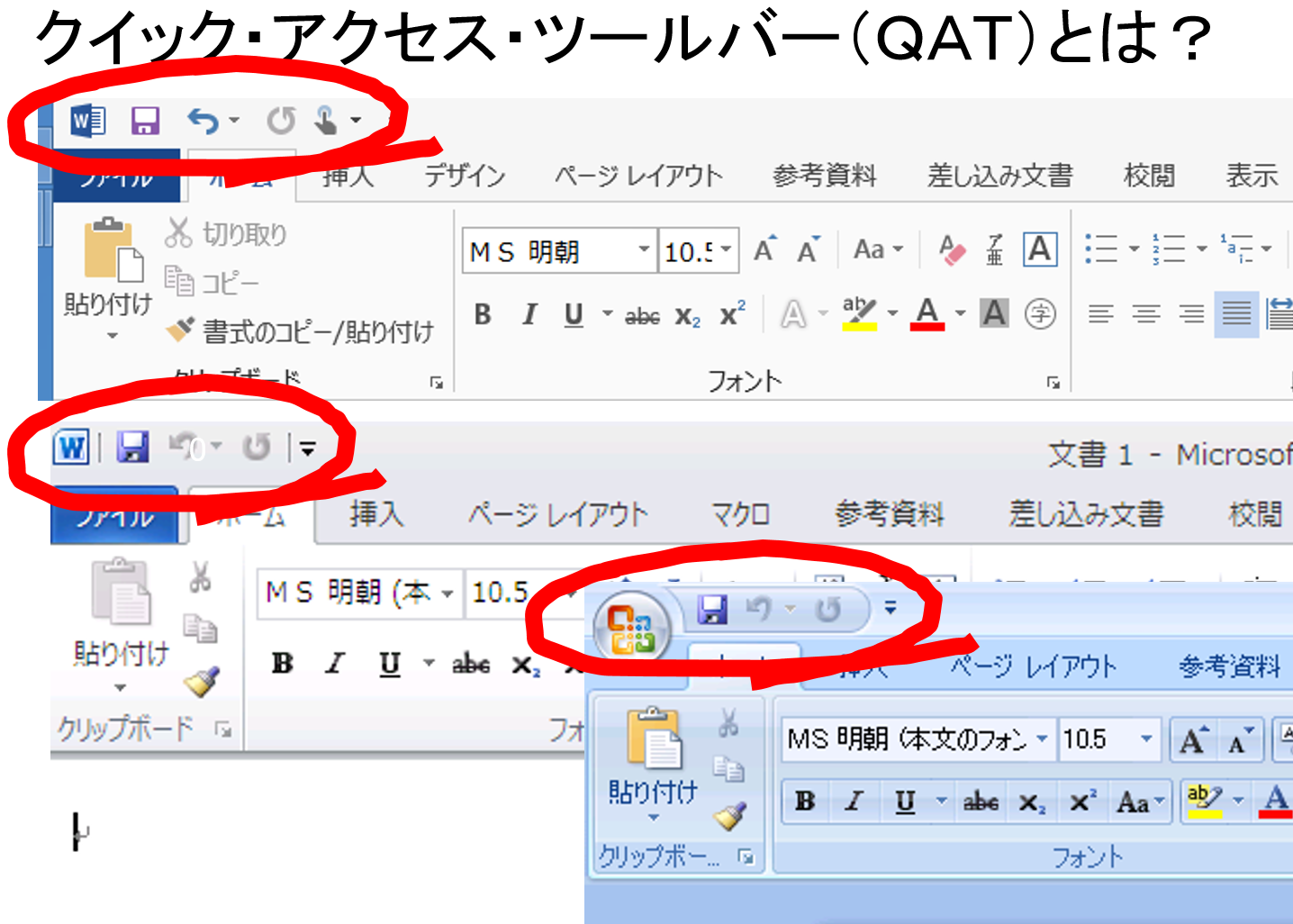This screenshot has width=1293, height=924.
Task: Click the multilevel list icon
Action: pos(1236,248)
